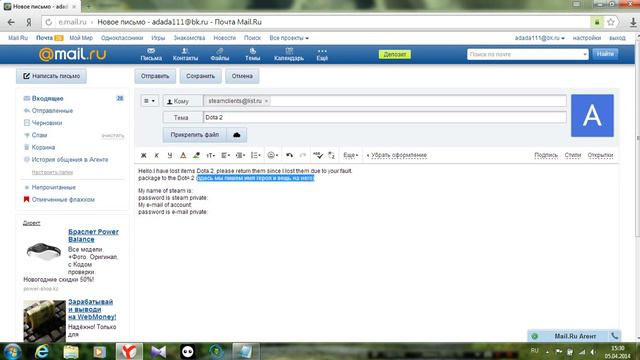Image resolution: width=640 pixels, height=360 pixels.
Task: Click the очистить link next to Спам
Action: tap(113, 136)
